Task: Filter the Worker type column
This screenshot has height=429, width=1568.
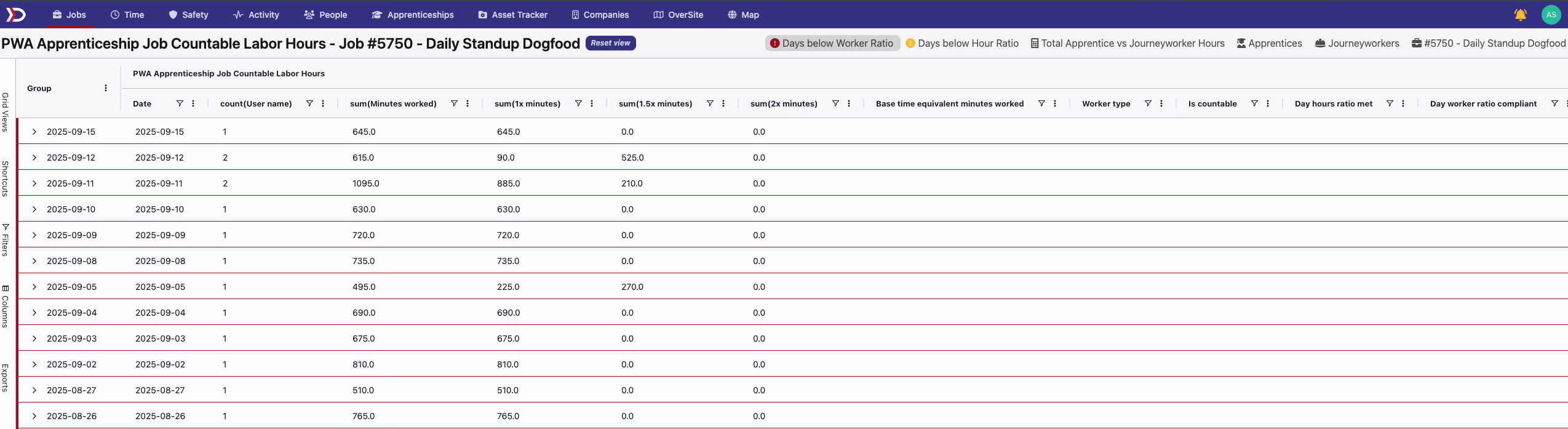Action: 1148,103
